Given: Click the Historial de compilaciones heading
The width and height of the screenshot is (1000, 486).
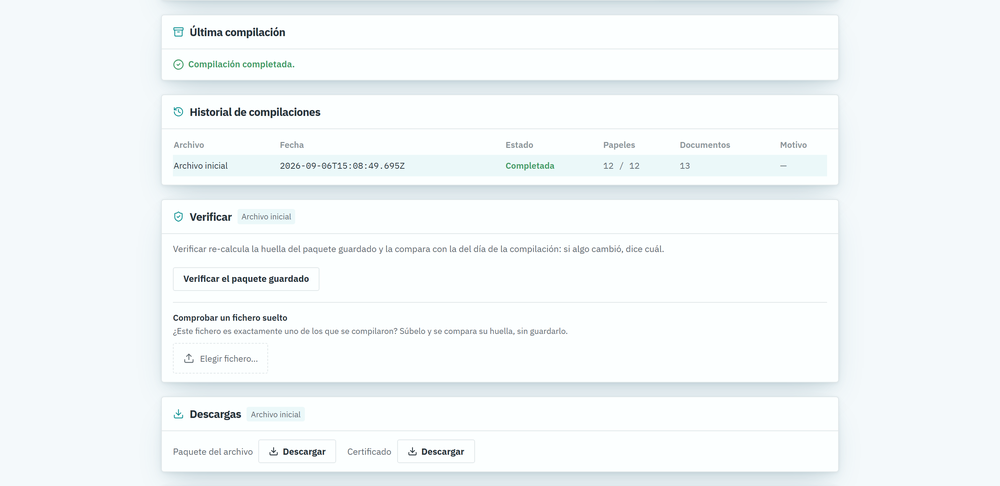Looking at the screenshot, I should coord(255,112).
